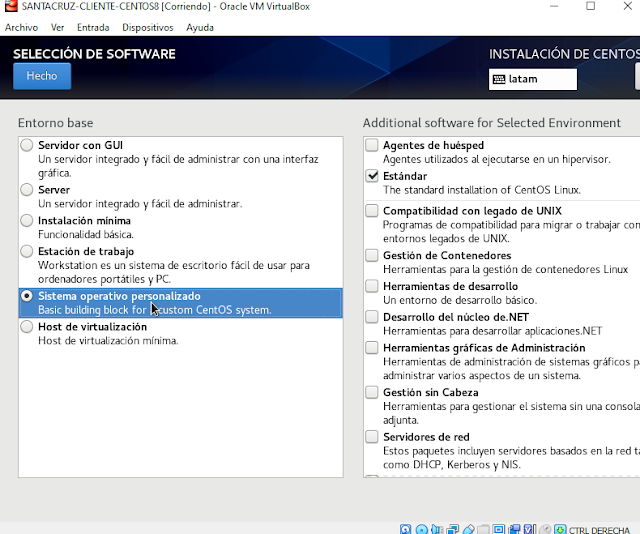The width and height of the screenshot is (640, 534).
Task: Enable Gestión de Contenedores checkbox
Action: [372, 255]
